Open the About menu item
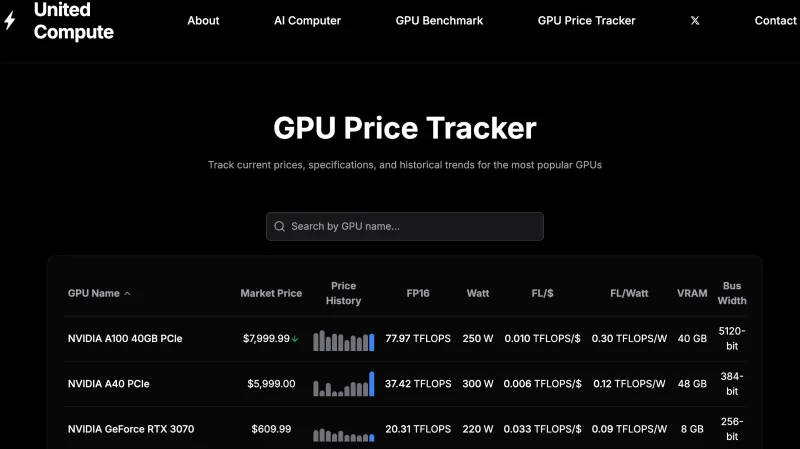 pos(203,21)
